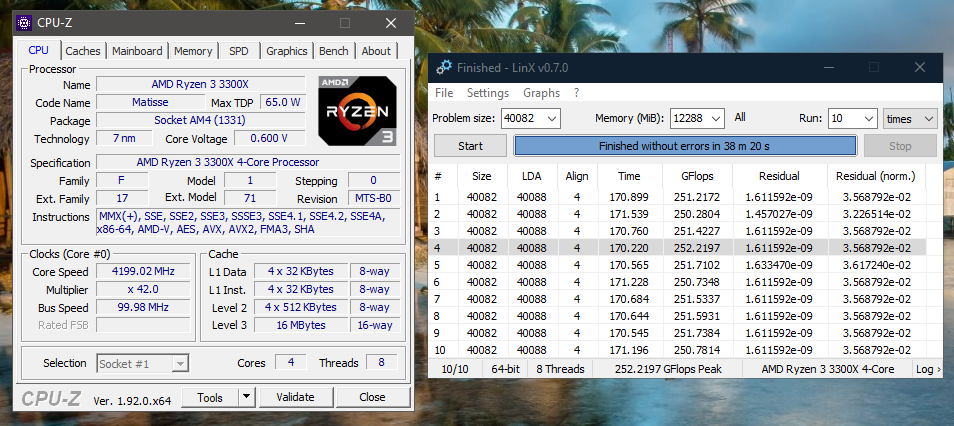Click the GFlops column header in LinX

point(697,176)
